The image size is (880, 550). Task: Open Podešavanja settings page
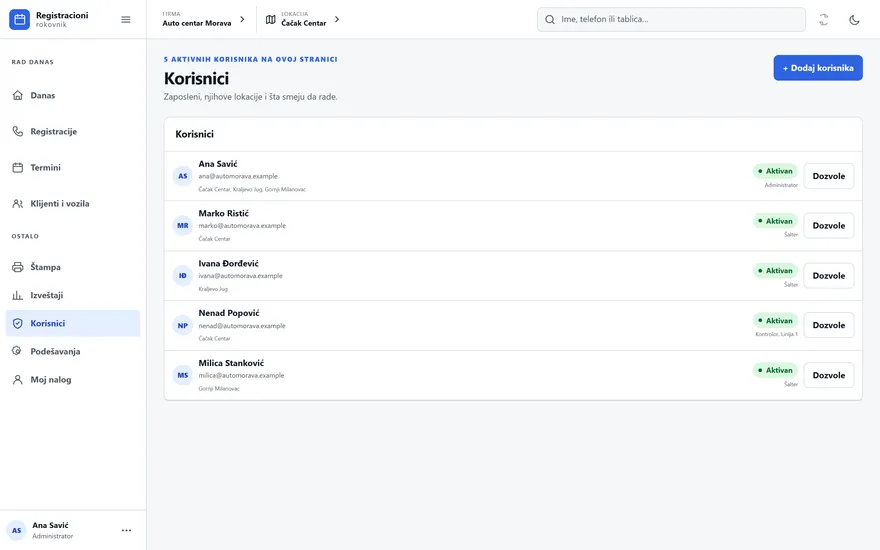pyautogui.click(x=73, y=351)
